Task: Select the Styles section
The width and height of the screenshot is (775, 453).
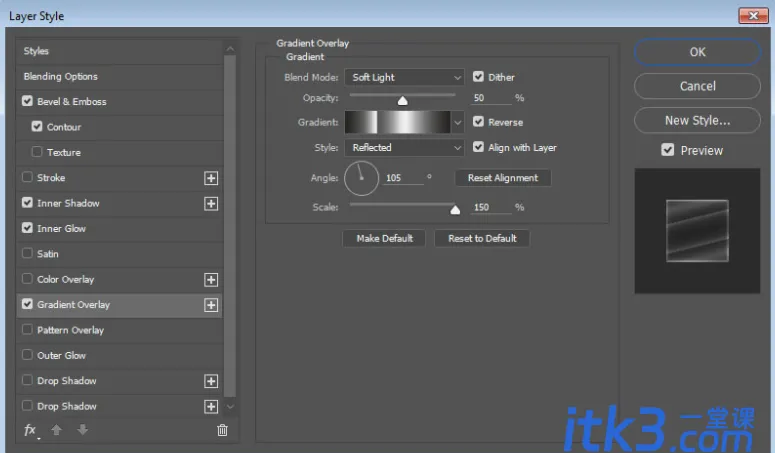Action: 120,51
